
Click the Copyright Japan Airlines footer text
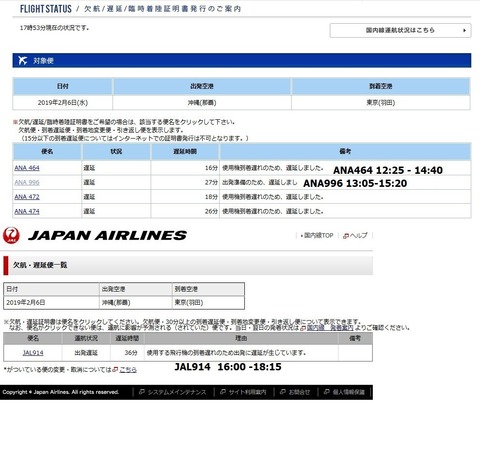click(x=61, y=392)
